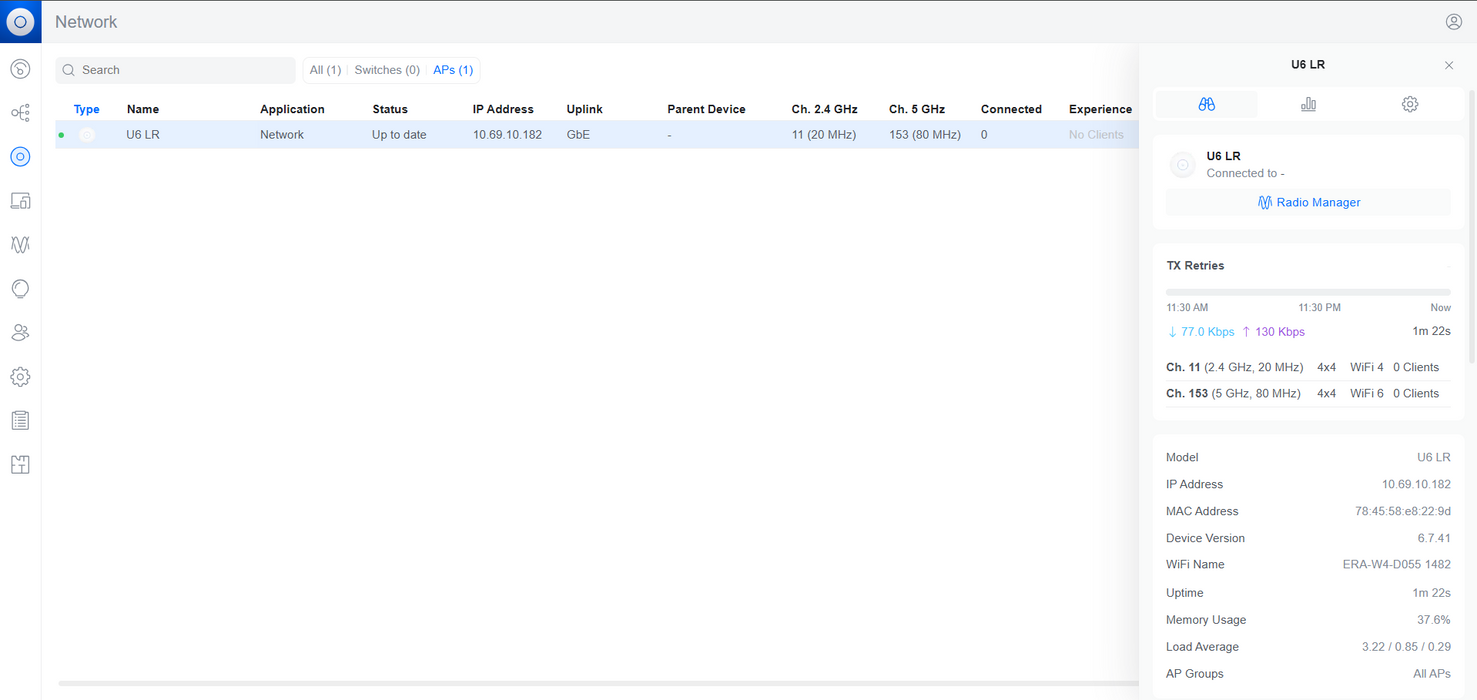The image size is (1477, 700).
Task: Click the Ch. 11 (2.4 GHz, 20 MHz) radio row
Action: point(1308,367)
